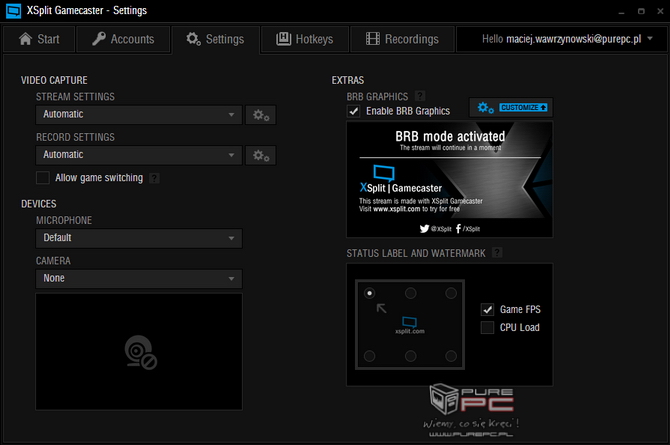Switch to the Accounts tab
670x445 pixels.
pyautogui.click(x=123, y=39)
